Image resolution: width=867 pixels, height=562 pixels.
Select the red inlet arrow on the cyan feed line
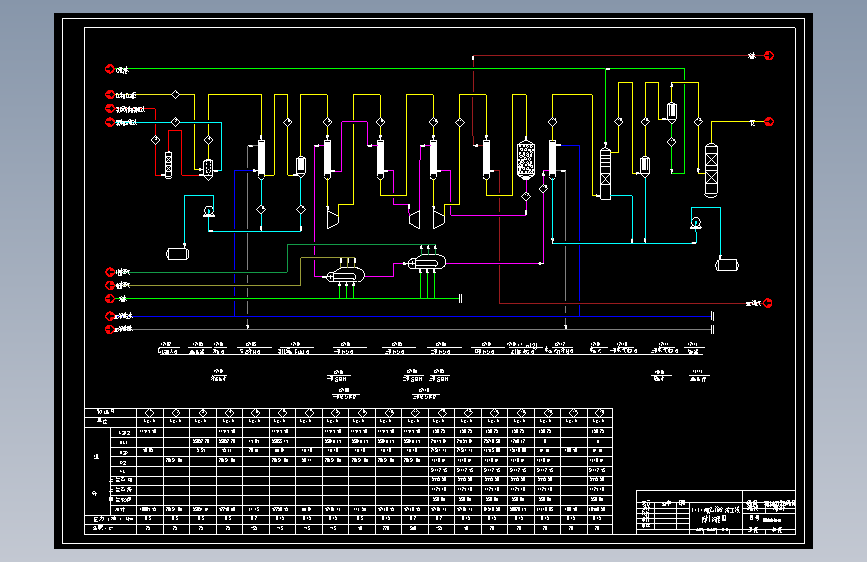pyautogui.click(x=109, y=122)
